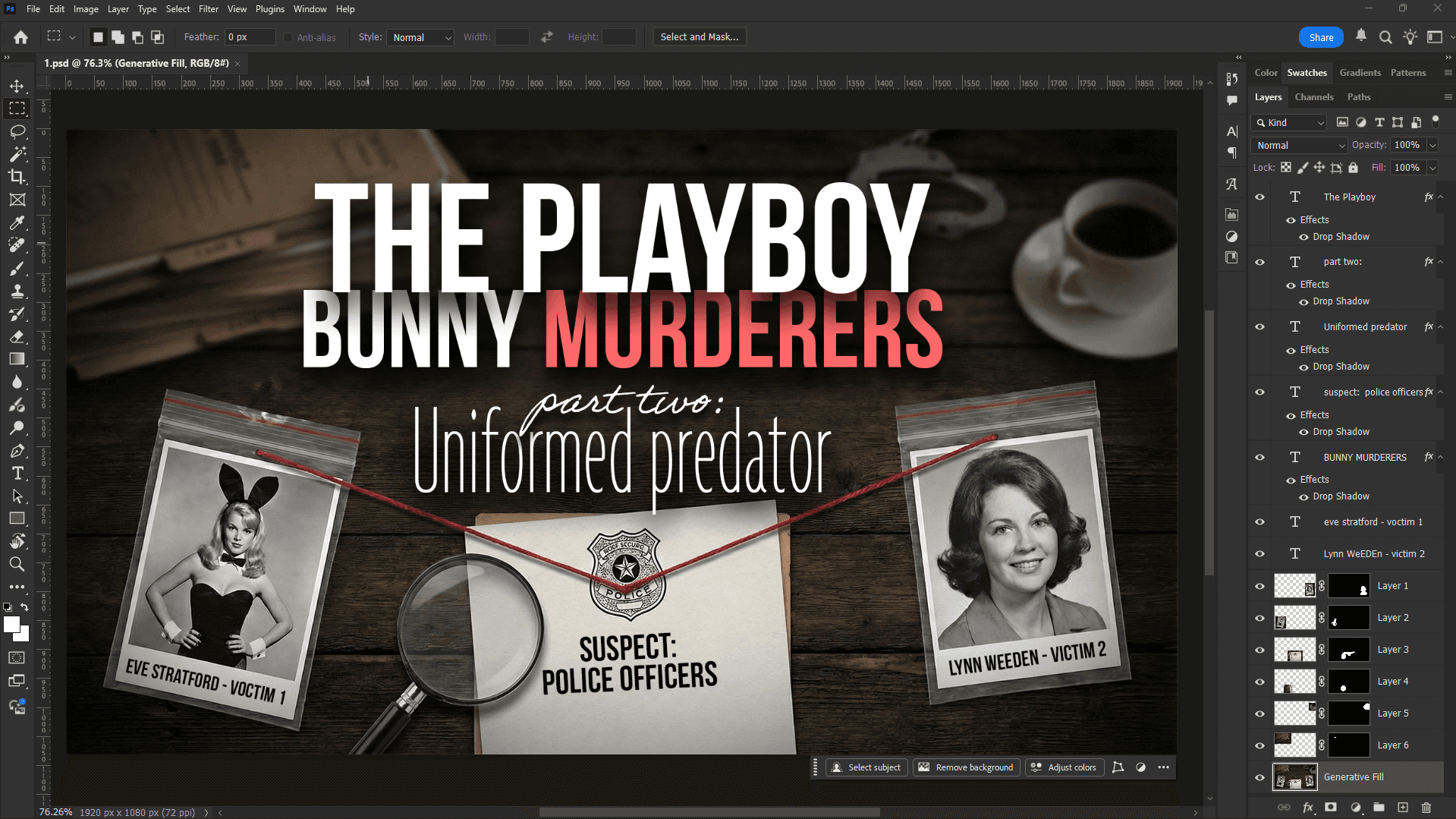Click the foreground color swatch

(x=11, y=624)
